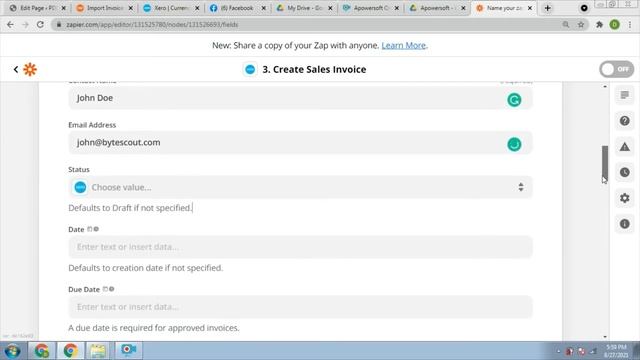Click the browser back arrow
Screen dimensions: 640x360
coord(10,24)
